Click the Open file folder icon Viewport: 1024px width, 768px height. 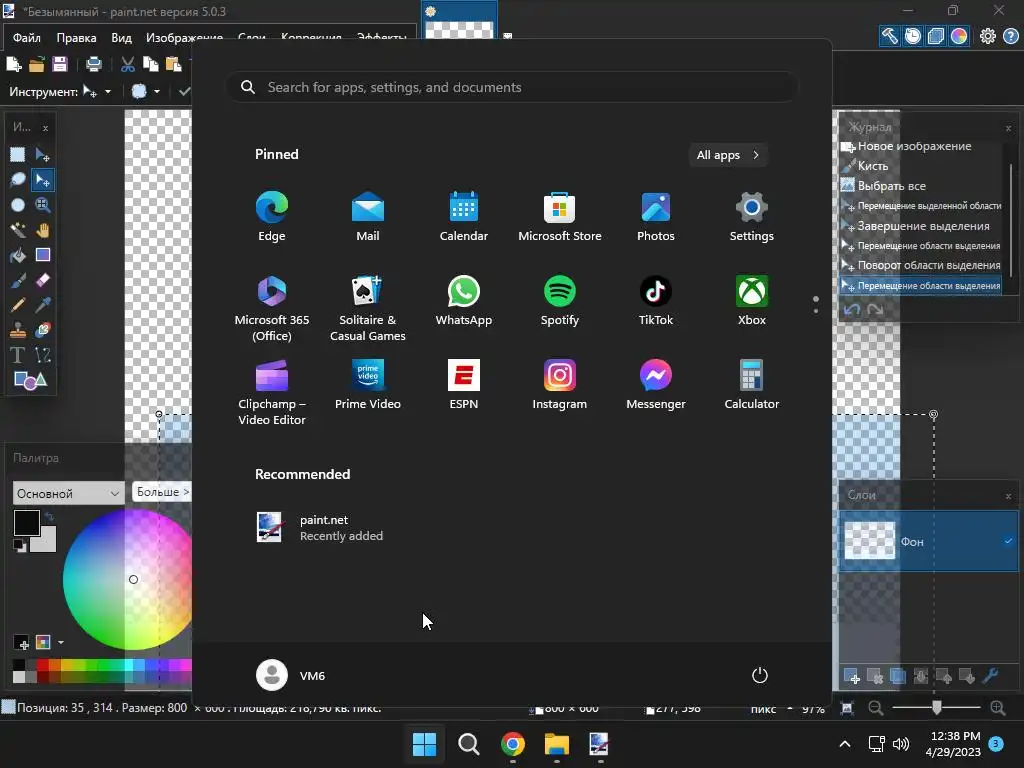[x=37, y=64]
